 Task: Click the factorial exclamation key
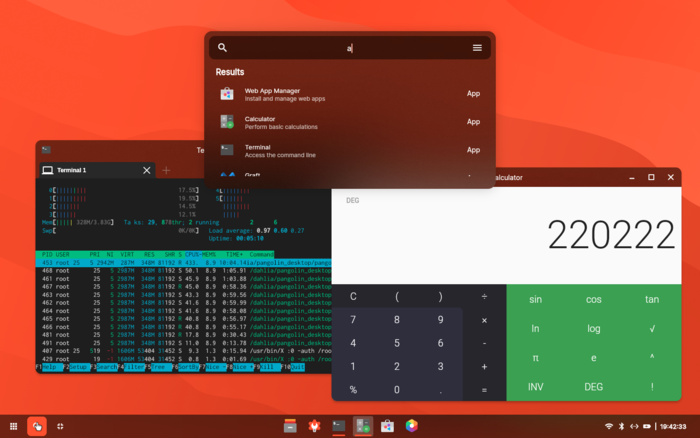652,387
